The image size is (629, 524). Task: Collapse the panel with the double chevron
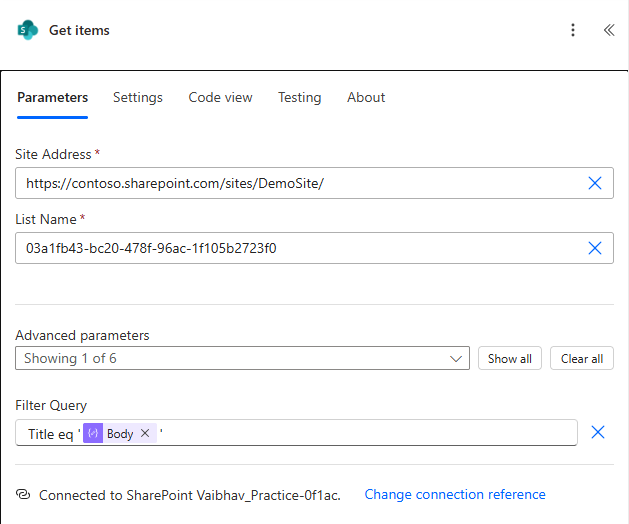tap(609, 30)
